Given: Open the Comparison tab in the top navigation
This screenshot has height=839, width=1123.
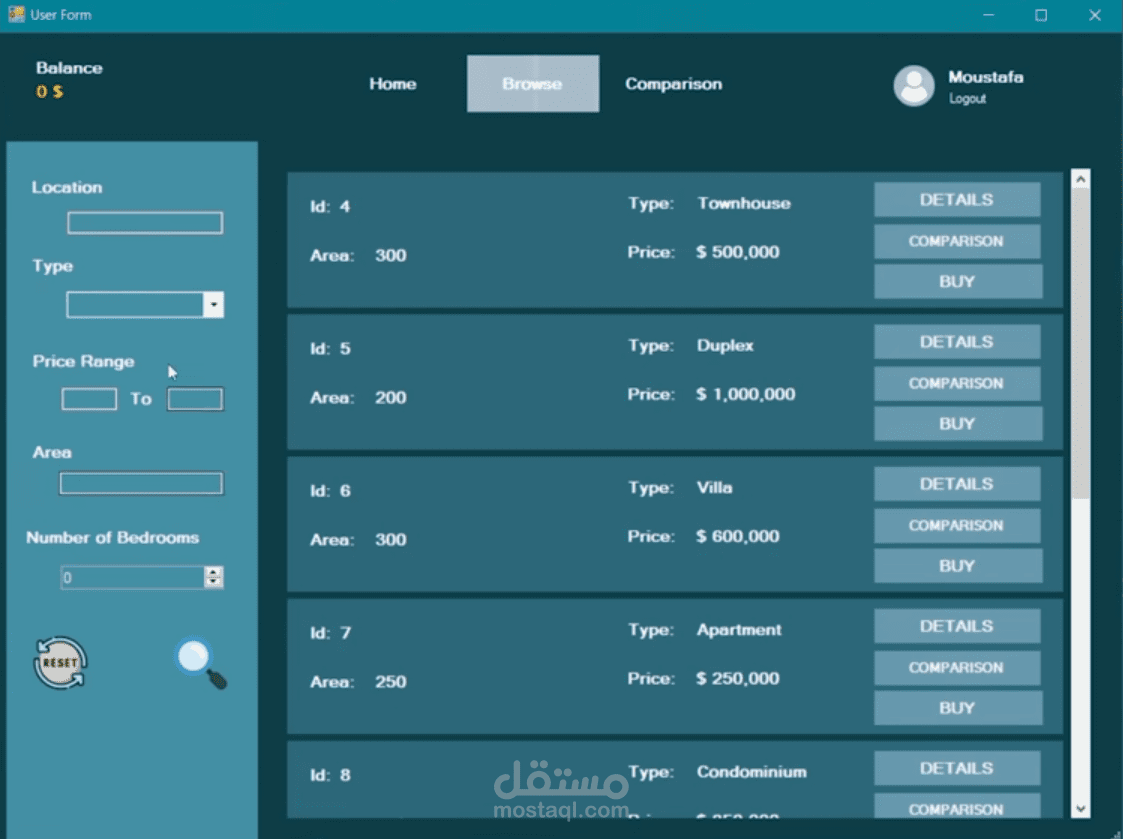Looking at the screenshot, I should click(x=673, y=84).
